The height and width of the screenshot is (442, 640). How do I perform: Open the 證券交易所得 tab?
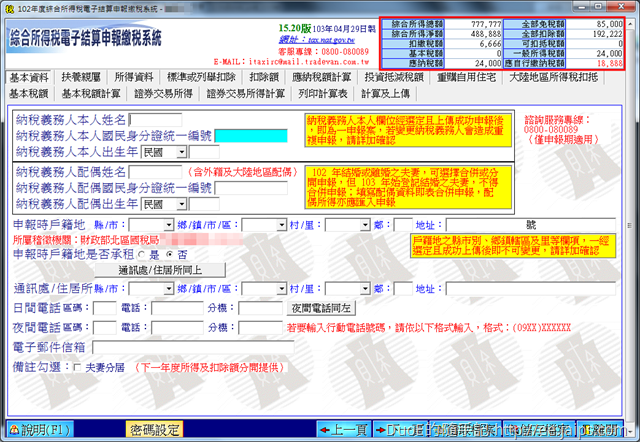tap(163, 94)
